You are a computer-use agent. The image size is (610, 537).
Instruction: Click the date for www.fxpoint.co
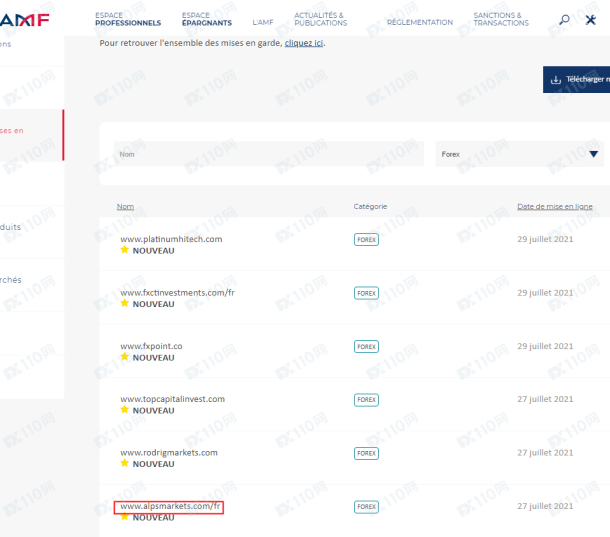pyautogui.click(x=545, y=346)
